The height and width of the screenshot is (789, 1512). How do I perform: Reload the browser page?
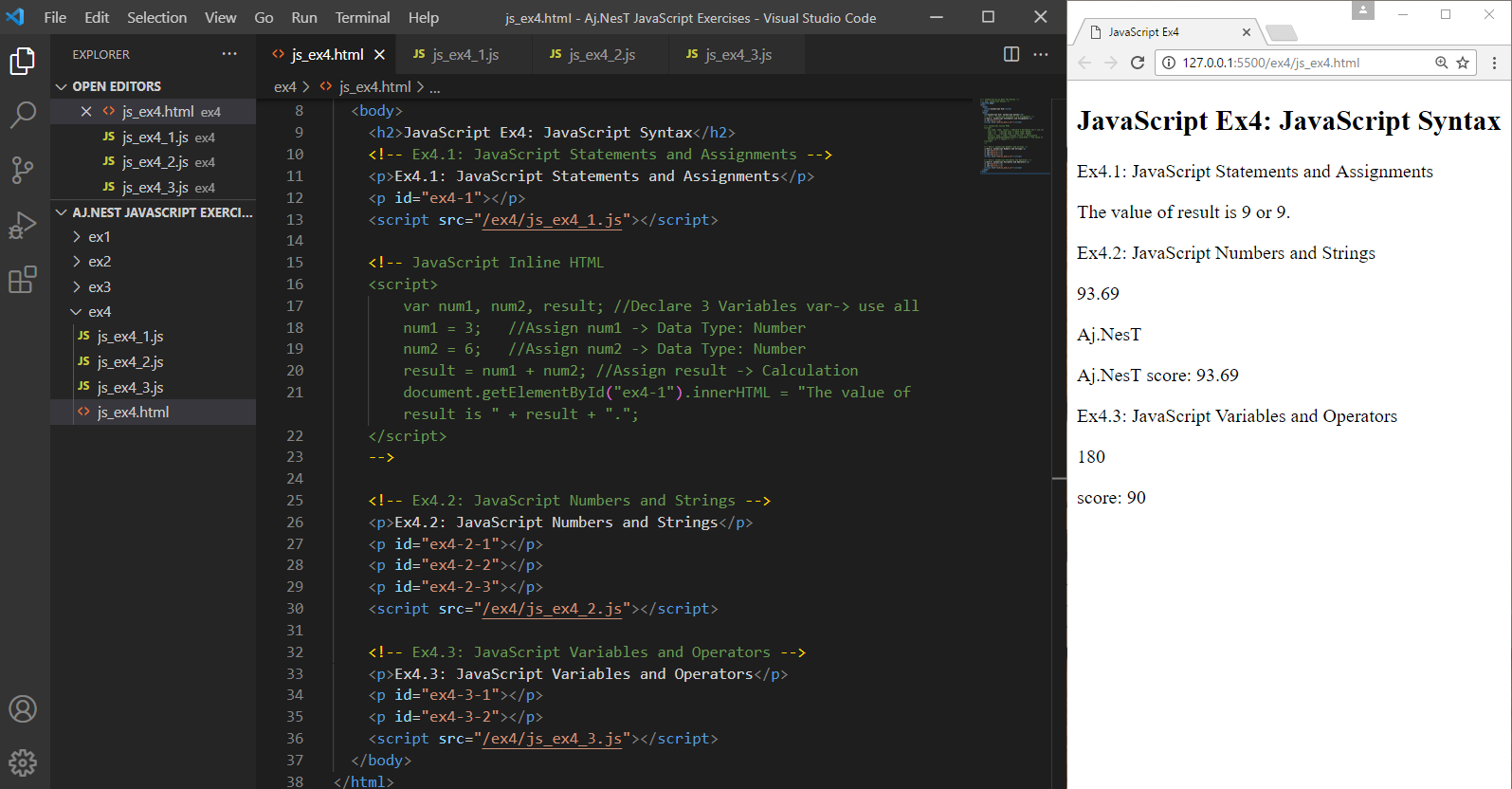pos(1138,63)
